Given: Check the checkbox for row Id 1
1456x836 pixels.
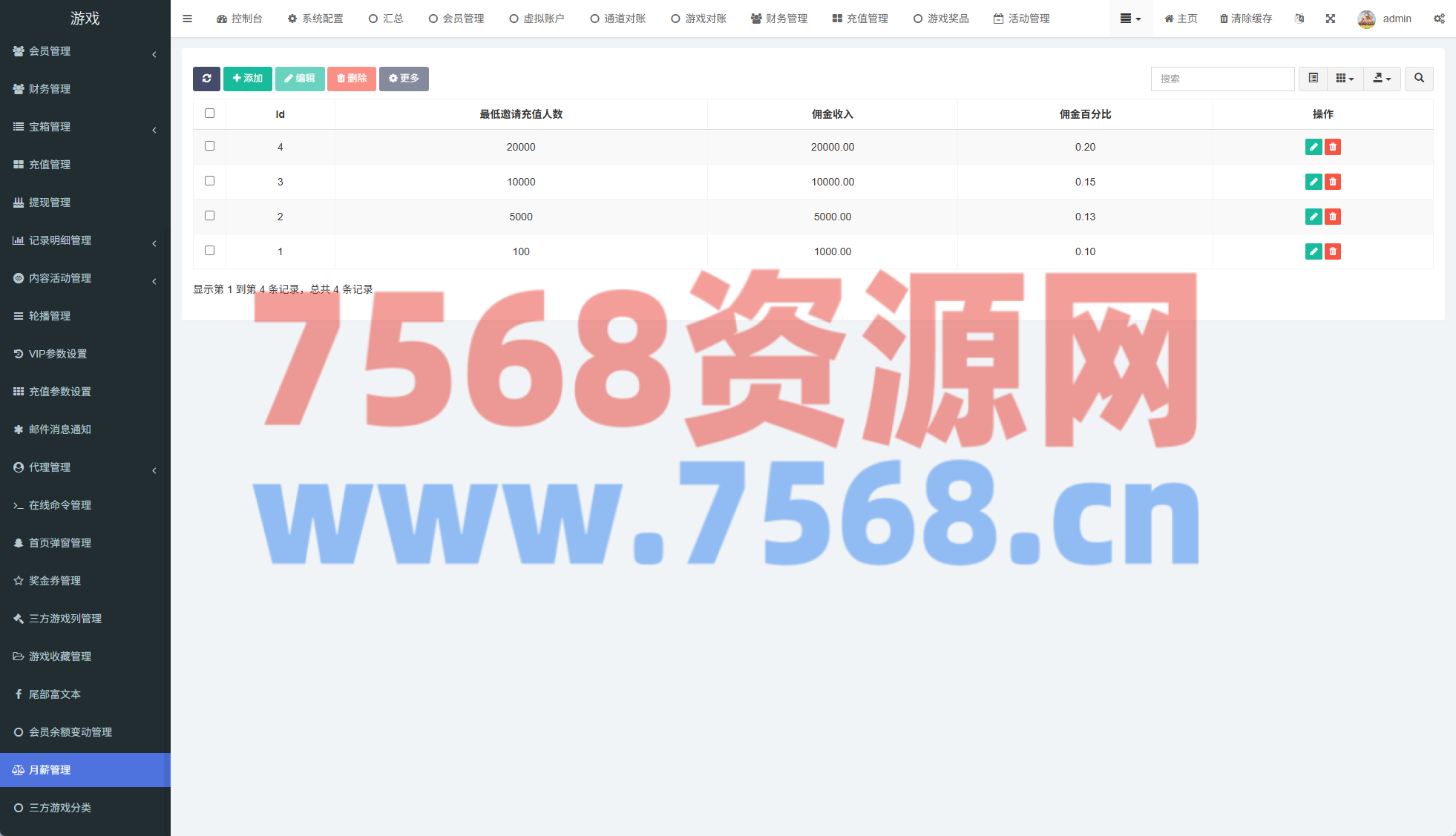Looking at the screenshot, I should 209,251.
